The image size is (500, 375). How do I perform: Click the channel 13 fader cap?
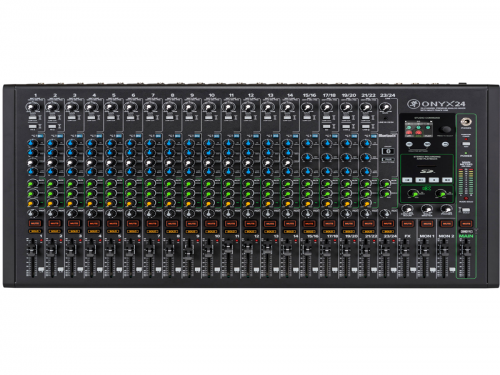point(266,248)
